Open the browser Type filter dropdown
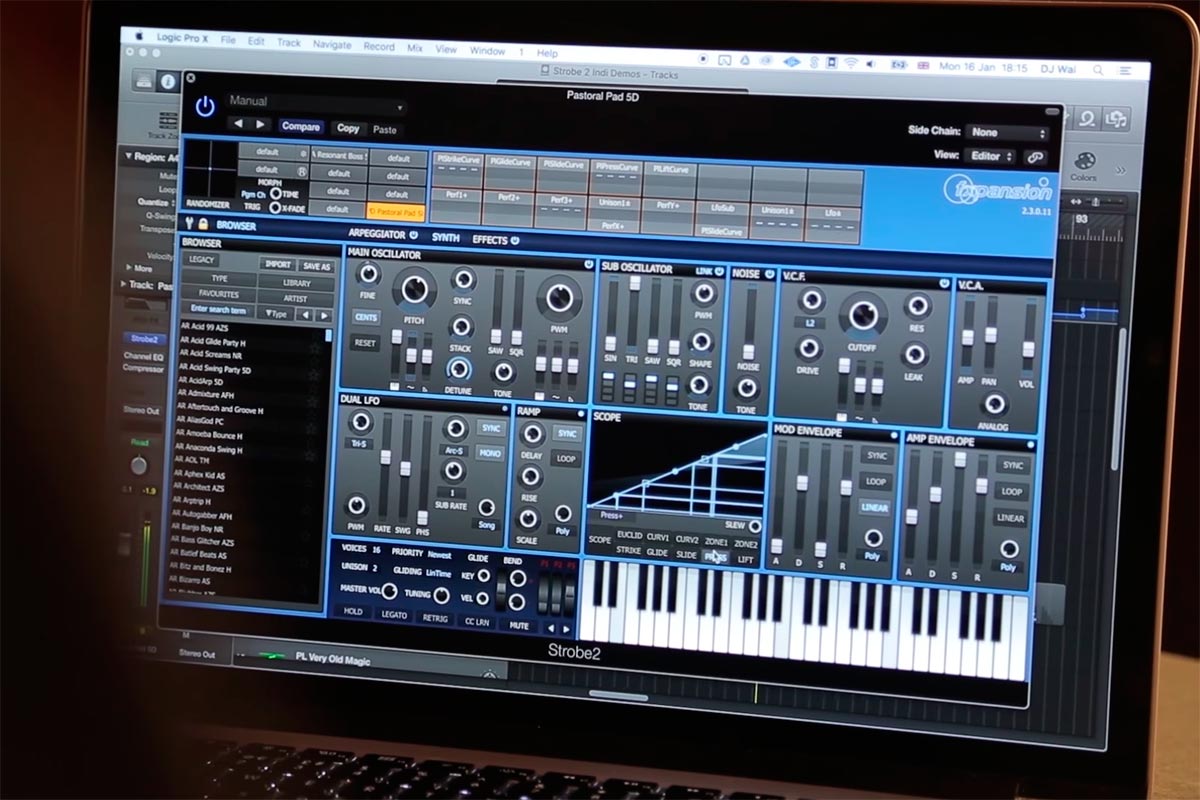Image resolution: width=1200 pixels, height=800 pixels. [277, 313]
